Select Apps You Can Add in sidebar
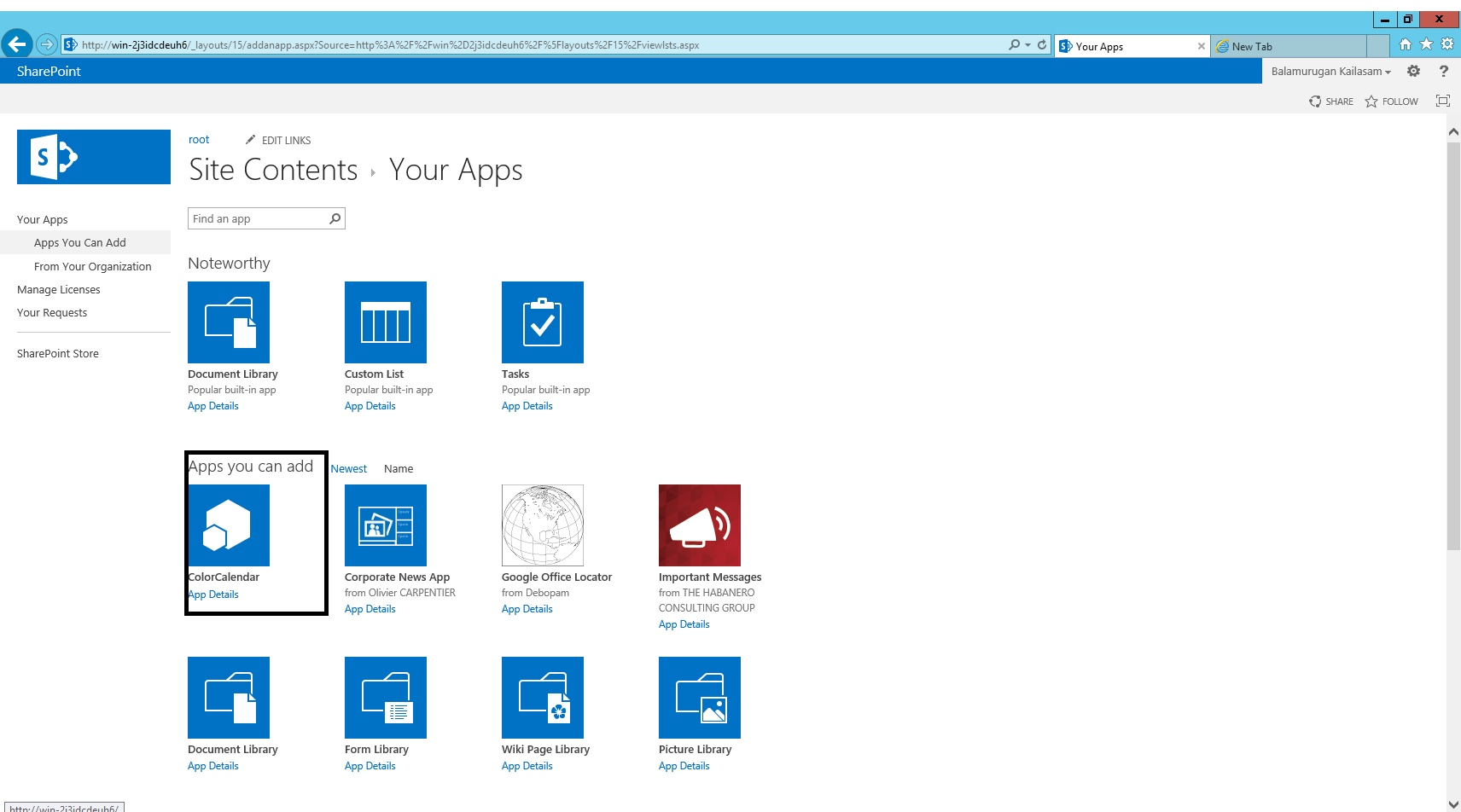 [x=80, y=243]
